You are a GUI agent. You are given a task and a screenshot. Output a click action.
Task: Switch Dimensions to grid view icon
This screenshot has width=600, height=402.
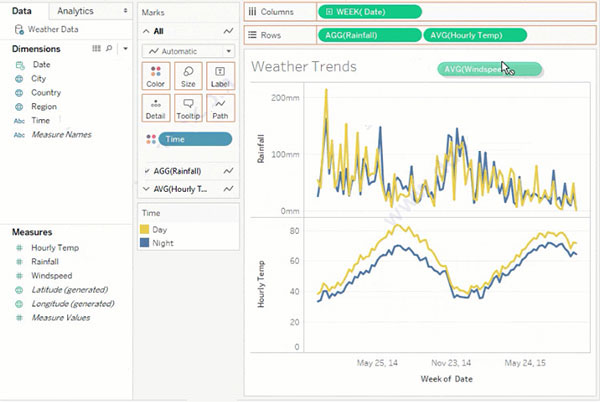96,47
